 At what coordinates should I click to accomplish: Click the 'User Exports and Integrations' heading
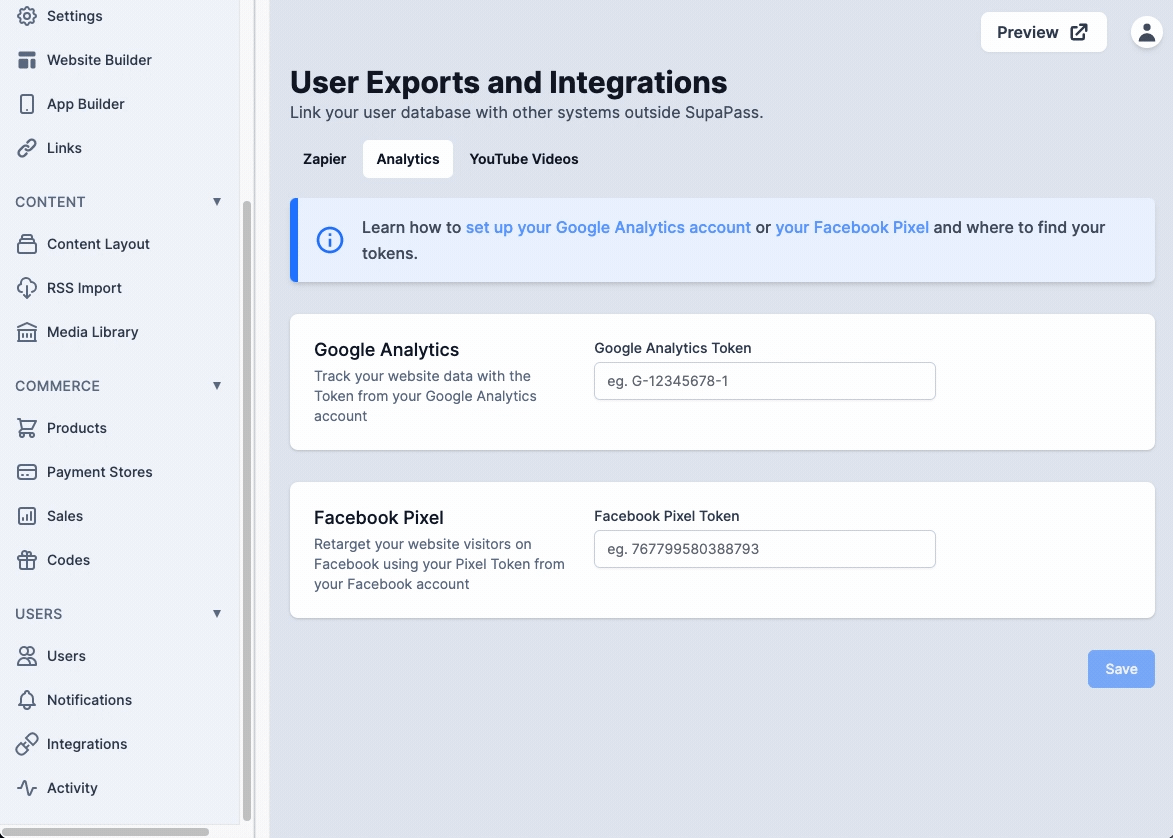[509, 82]
